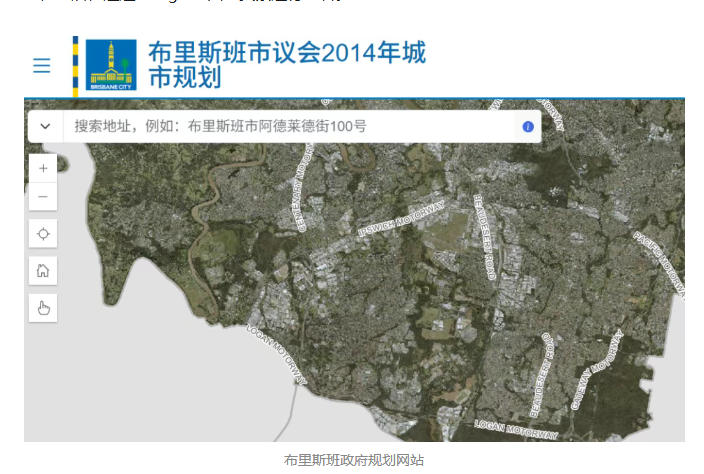The image size is (704, 474).
Task: Select the hand pointer tool
Action: (43, 308)
